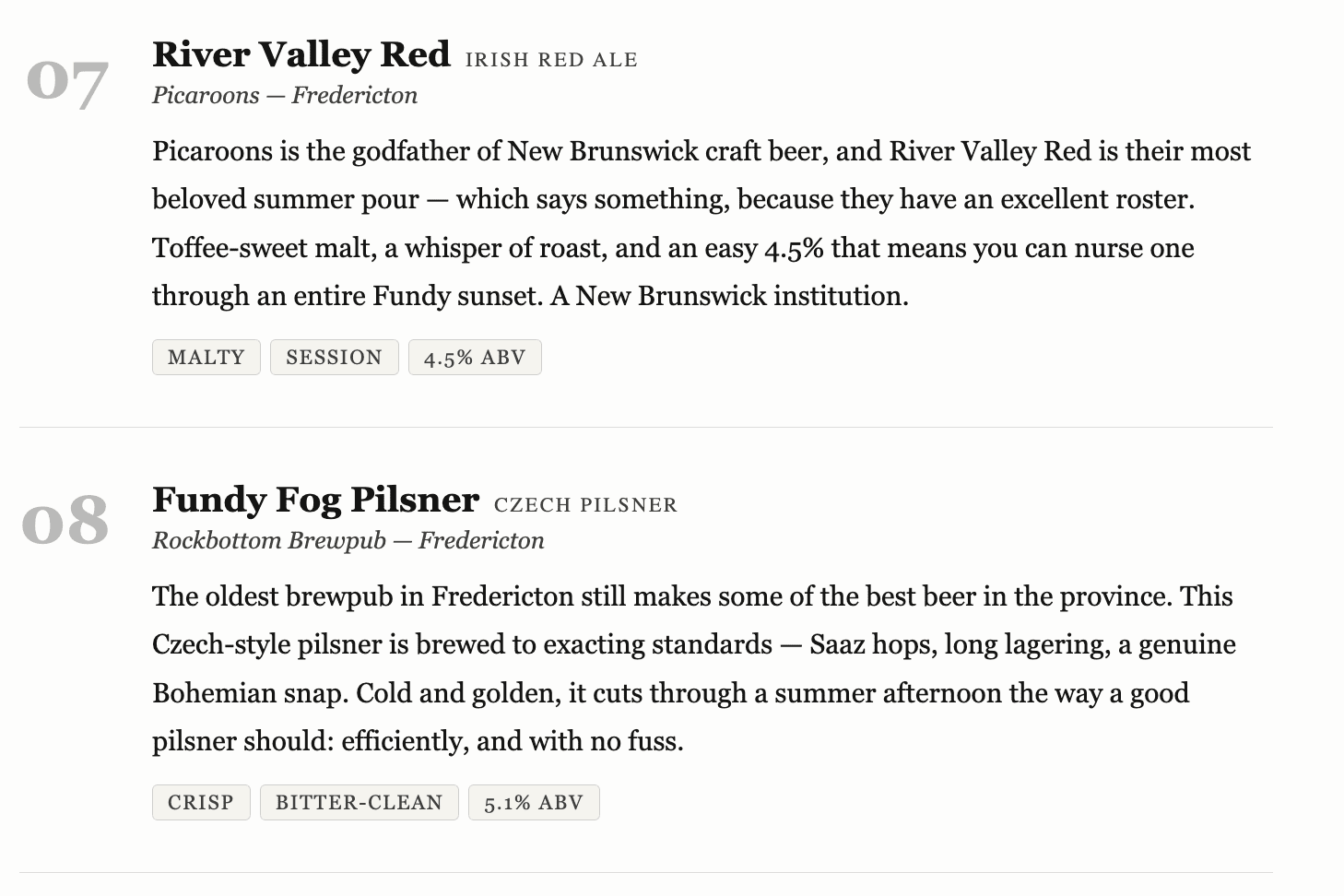The width and height of the screenshot is (1344, 896).
Task: Click the River Valley Red beer title
Action: (x=301, y=54)
